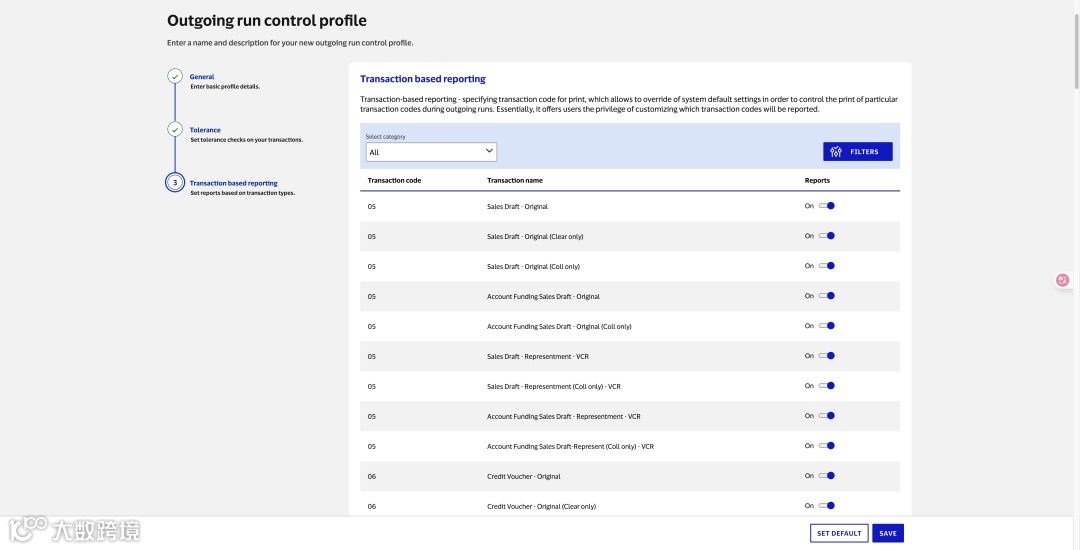Viewport: 1080px width, 550px height.
Task: Click the Set Default button
Action: [839, 533]
